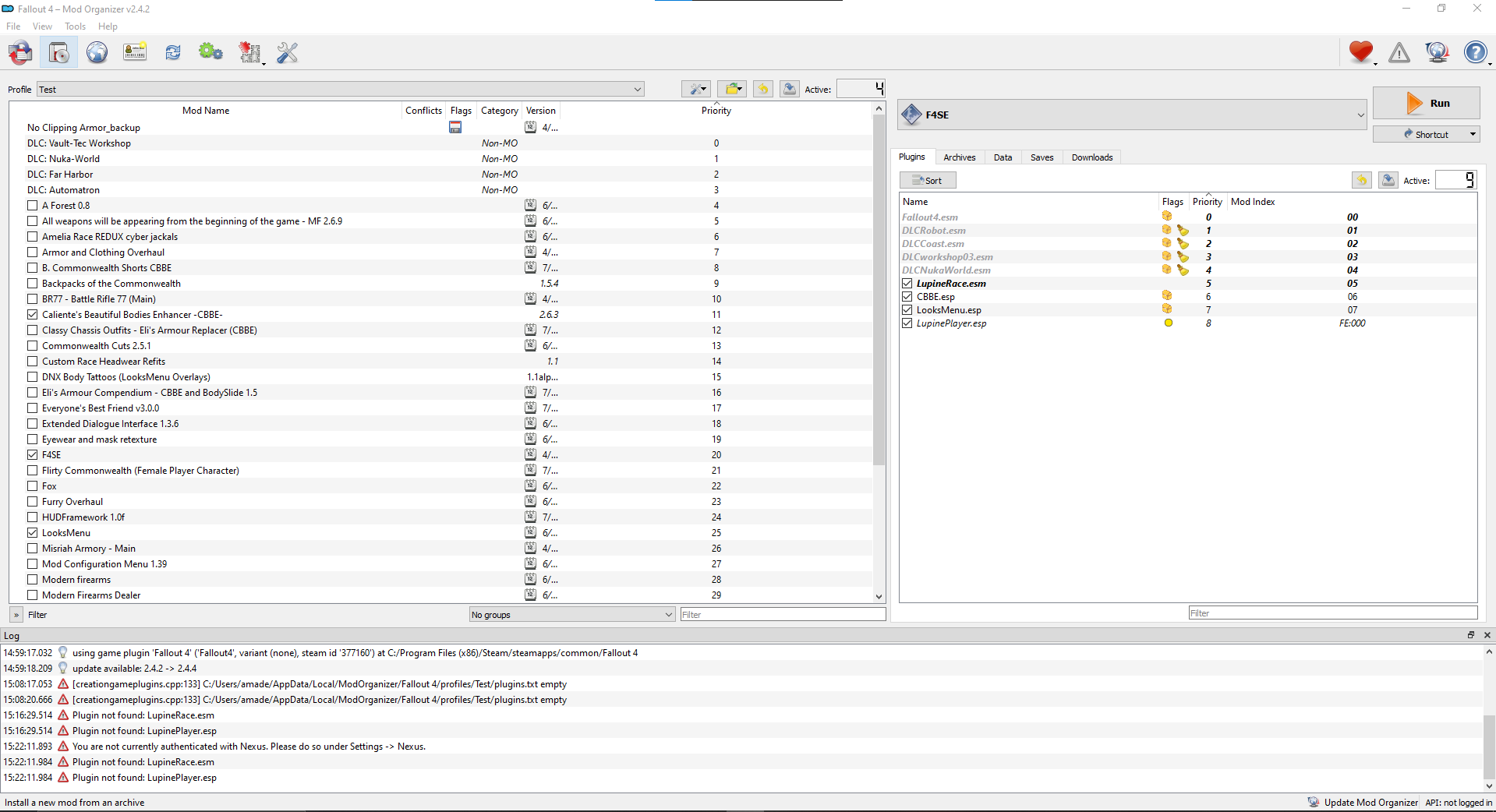Click the Conflicts column header
Image resolution: width=1496 pixels, height=812 pixels.
click(x=423, y=110)
